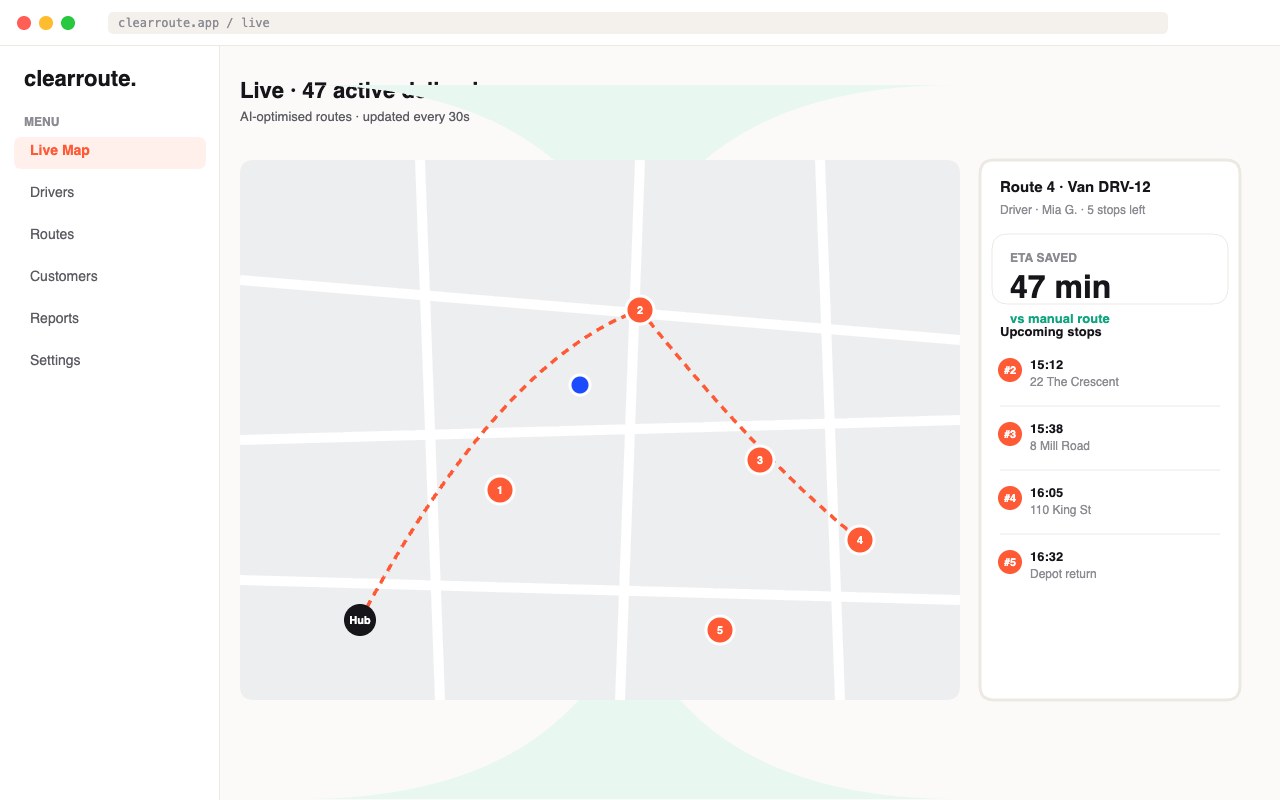This screenshot has width=1280, height=800.
Task: Click the 8 Mill Road address
Action: [1060, 446]
